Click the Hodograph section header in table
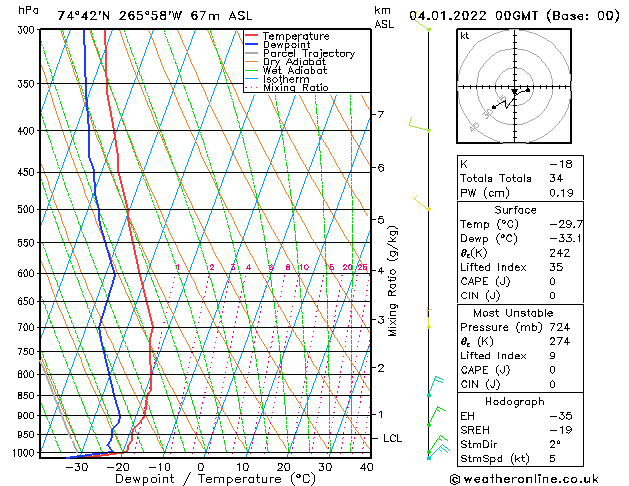This screenshot has height=486, width=629. pos(515,402)
